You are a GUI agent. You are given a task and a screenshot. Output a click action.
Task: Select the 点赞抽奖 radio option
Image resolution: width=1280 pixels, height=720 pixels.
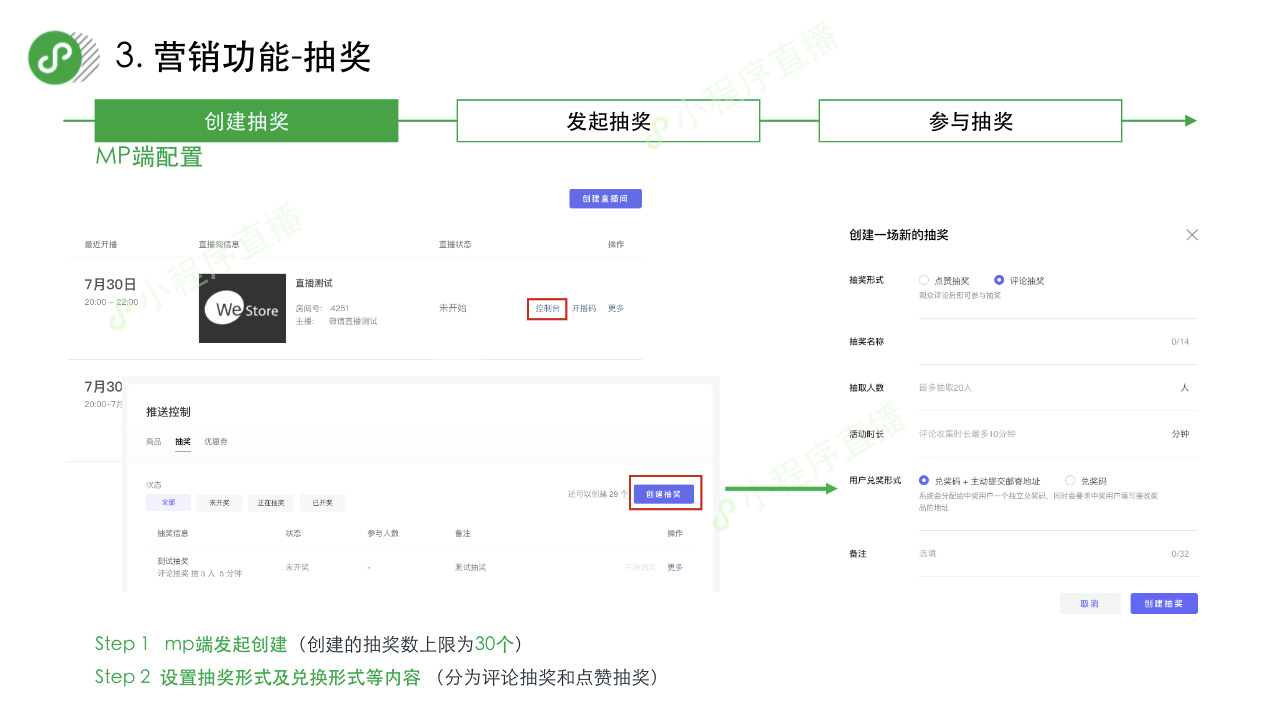click(x=924, y=281)
